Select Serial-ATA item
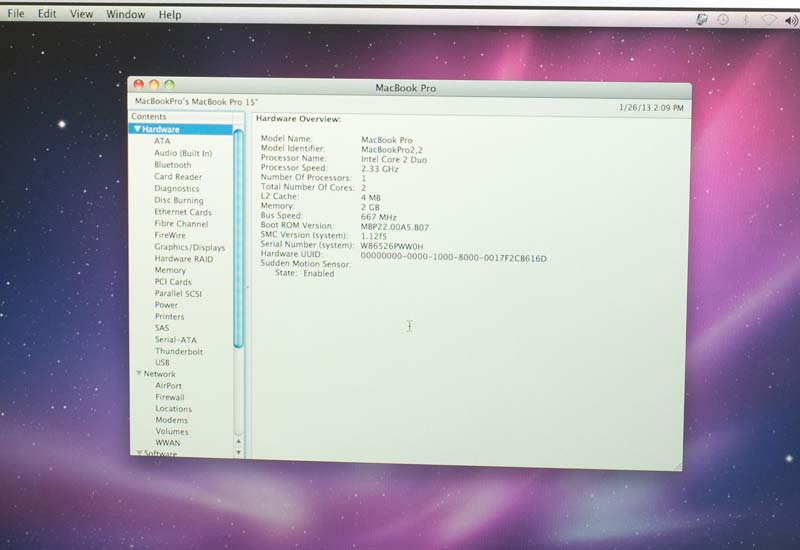The image size is (800, 550). [x=176, y=340]
